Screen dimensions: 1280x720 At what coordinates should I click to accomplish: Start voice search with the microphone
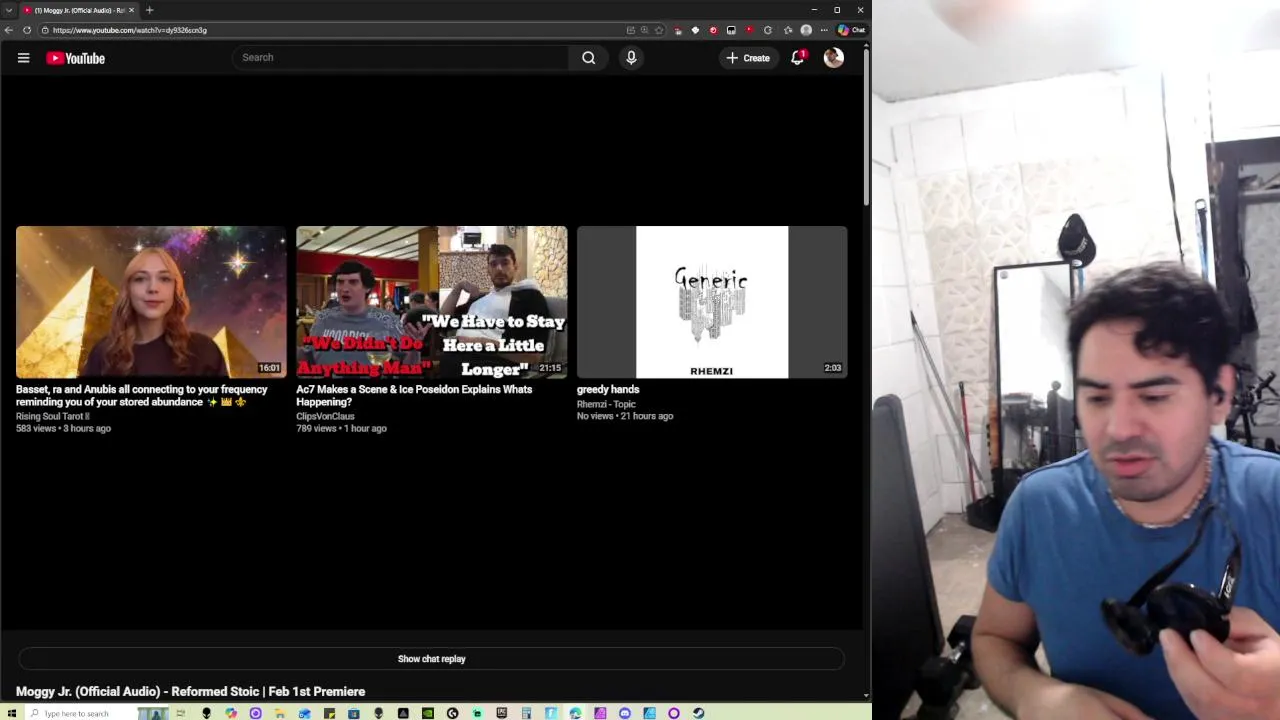[631, 58]
